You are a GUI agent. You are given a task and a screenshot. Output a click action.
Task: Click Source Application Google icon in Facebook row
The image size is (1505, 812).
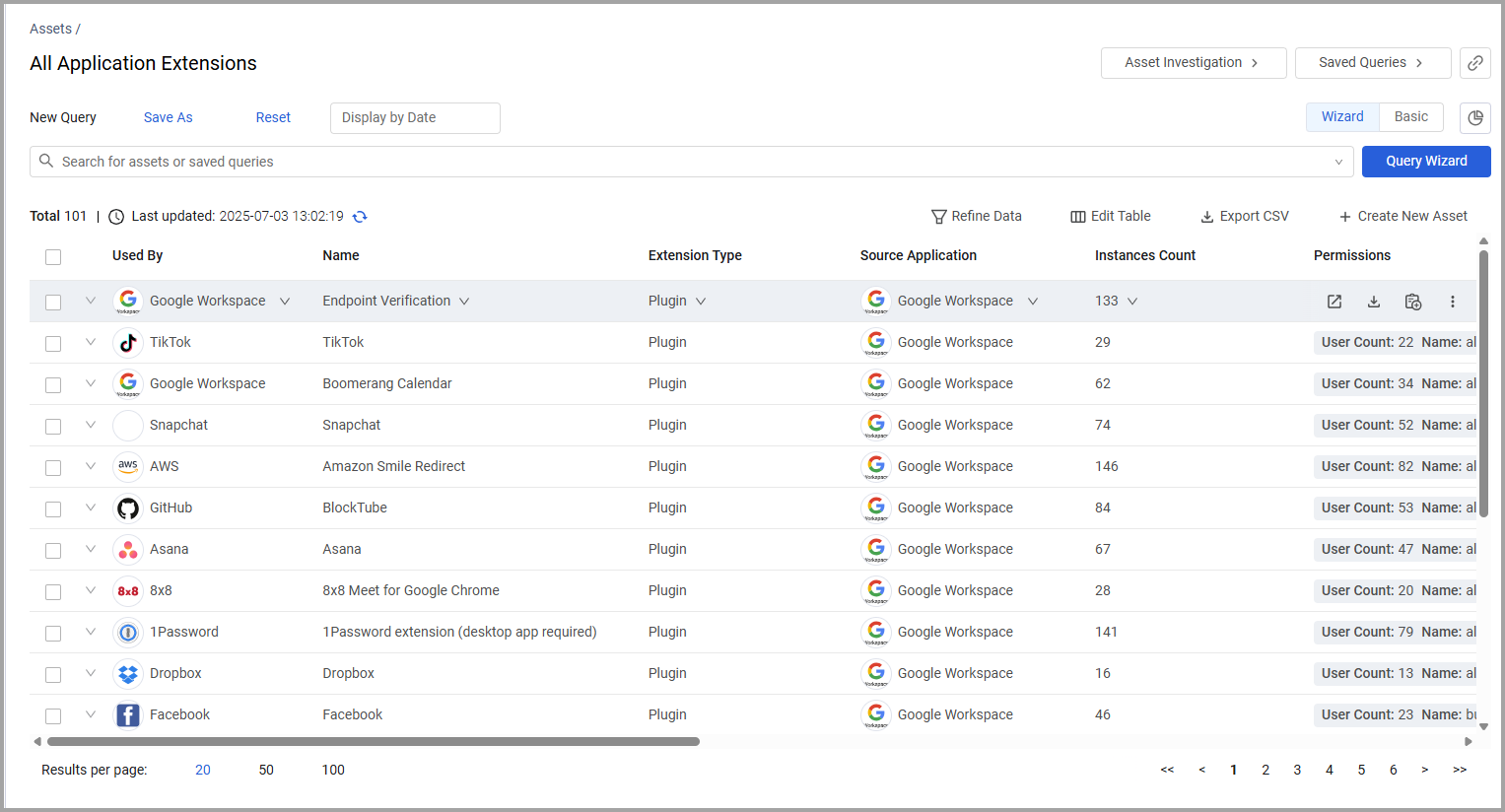coord(876,715)
